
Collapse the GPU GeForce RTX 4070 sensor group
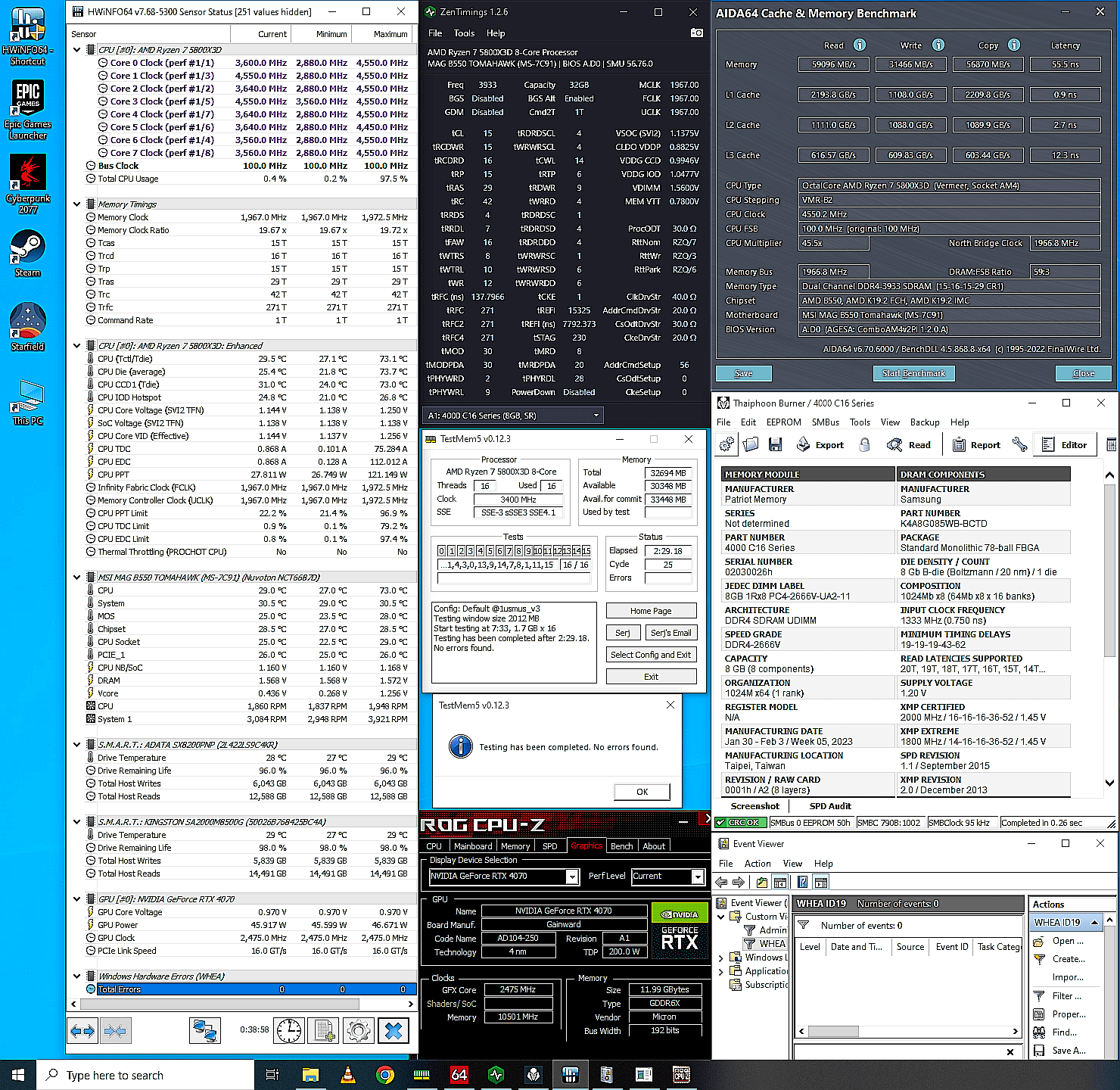point(77,899)
